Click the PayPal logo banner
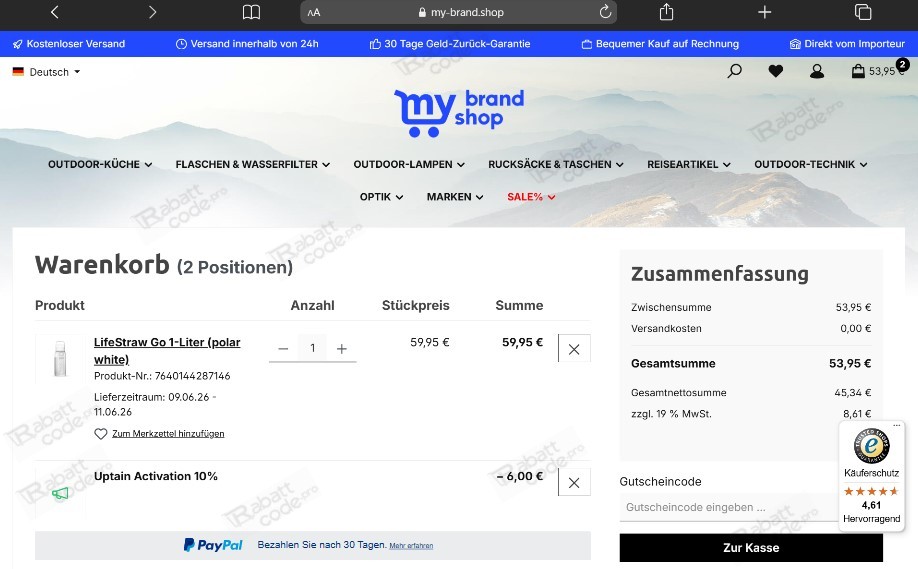 pos(213,545)
